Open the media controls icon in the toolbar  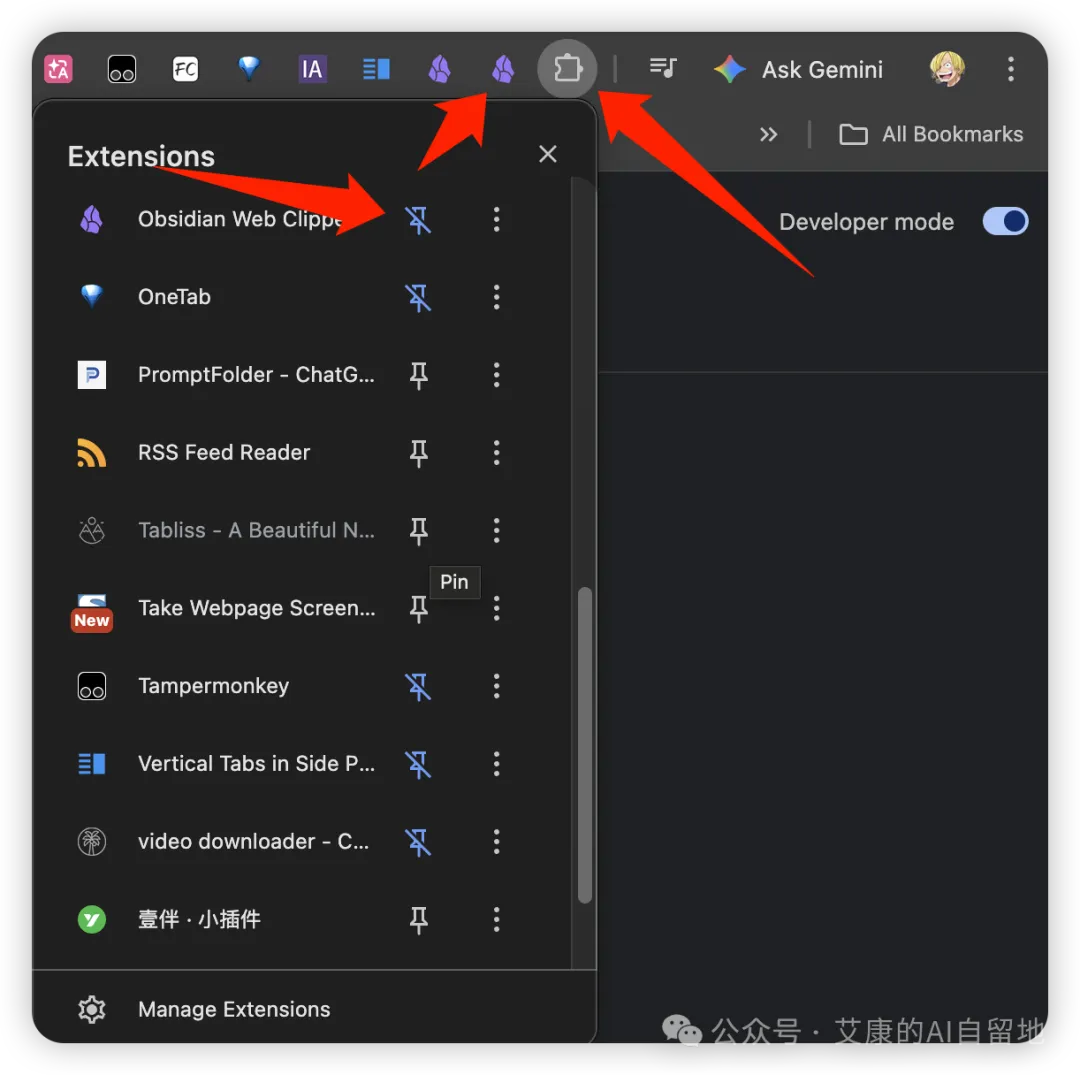662,68
